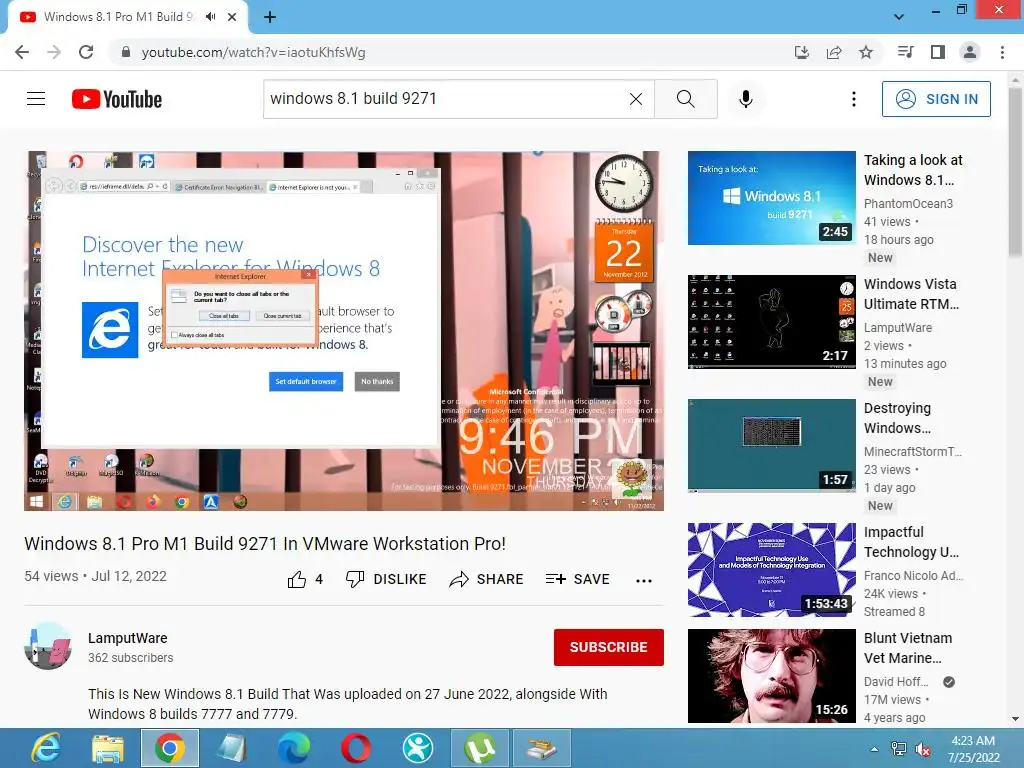1024x768 pixels.
Task: Click the Chrome address bar URL
Action: [253, 52]
